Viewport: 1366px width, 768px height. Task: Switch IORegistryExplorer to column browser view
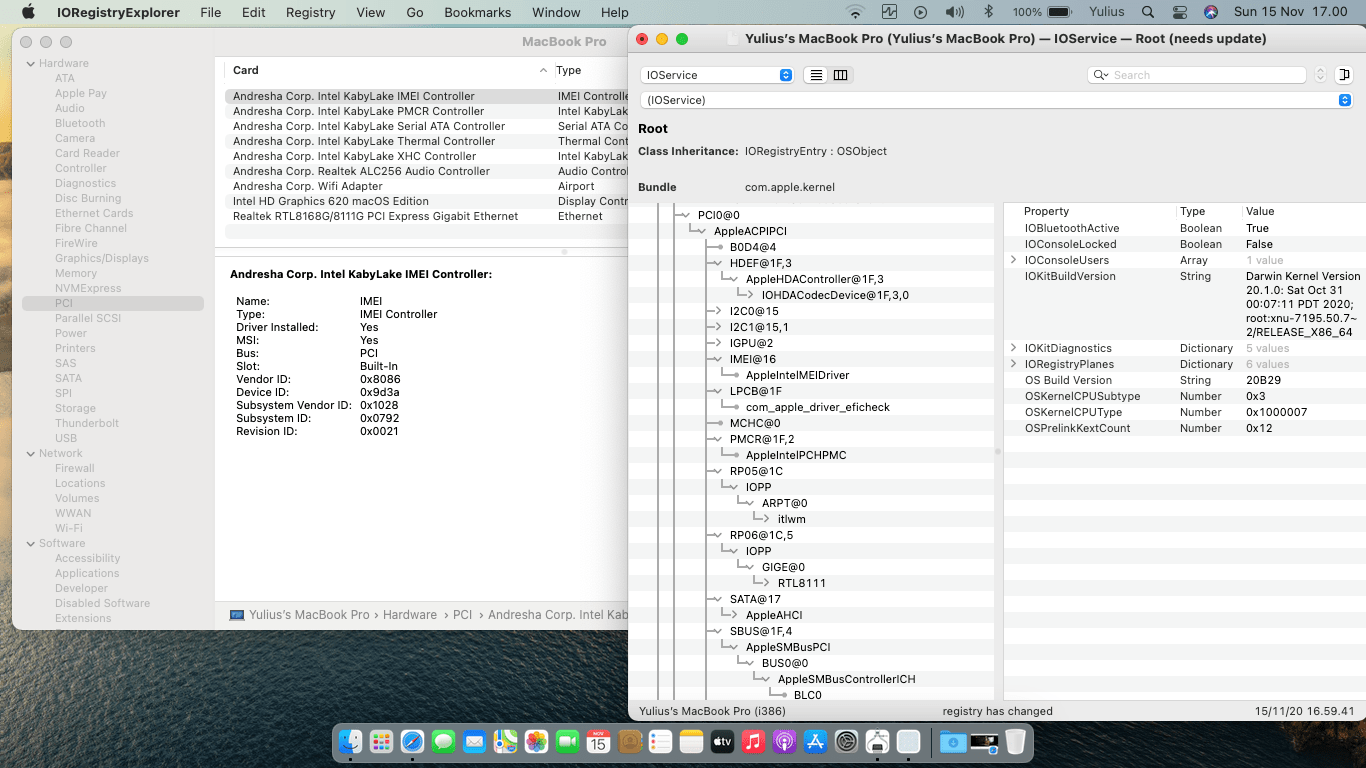tap(841, 75)
